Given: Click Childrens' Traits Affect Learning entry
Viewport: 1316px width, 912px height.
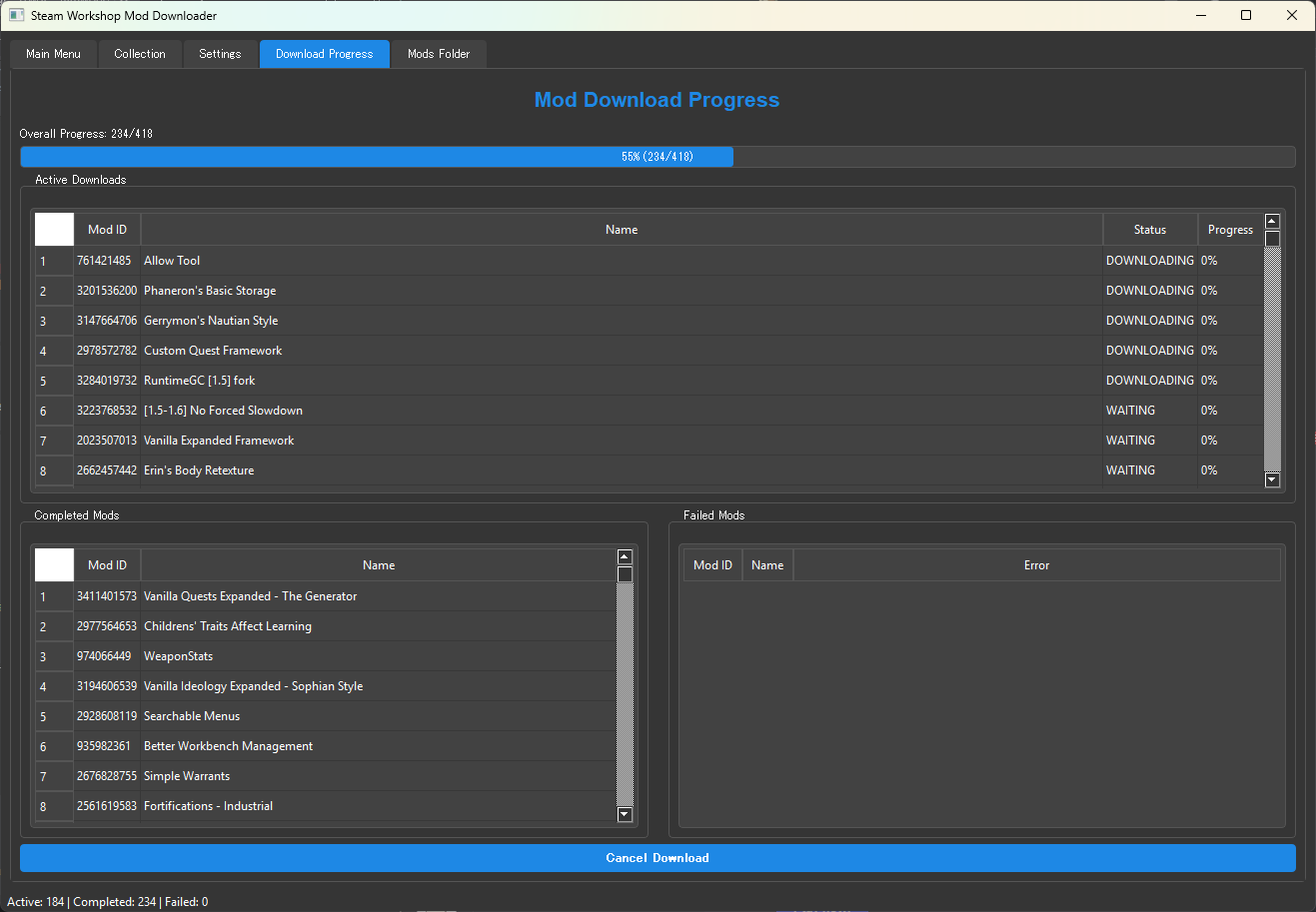Looking at the screenshot, I should [379, 626].
